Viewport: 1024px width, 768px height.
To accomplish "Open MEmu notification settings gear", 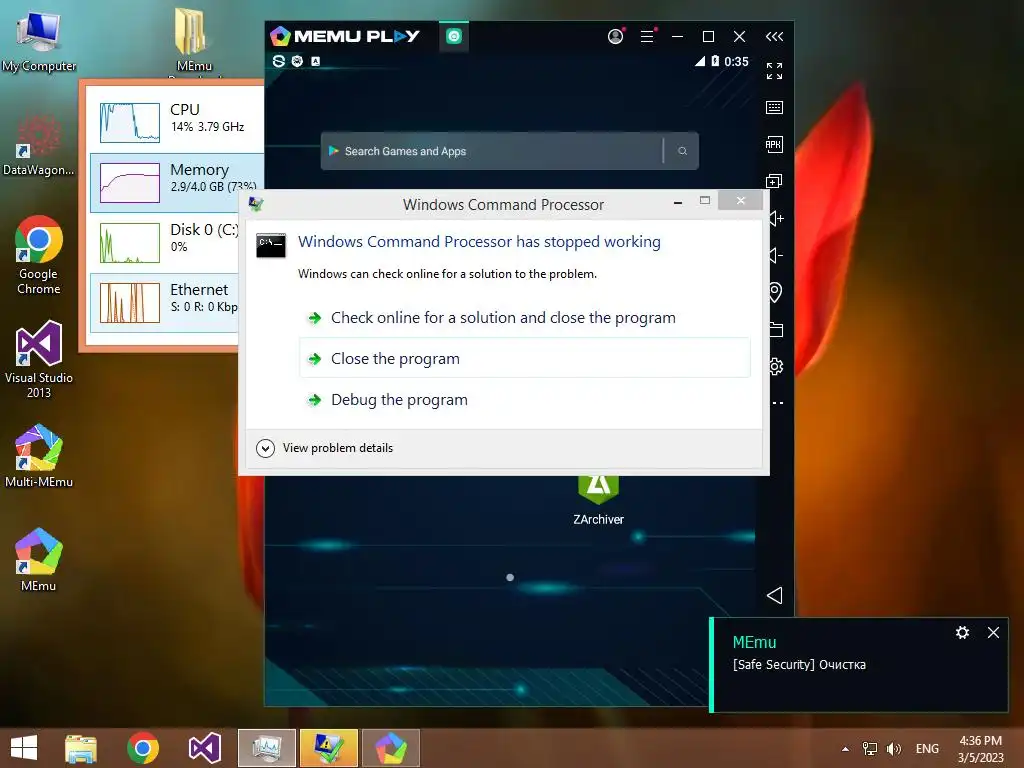I will (962, 632).
